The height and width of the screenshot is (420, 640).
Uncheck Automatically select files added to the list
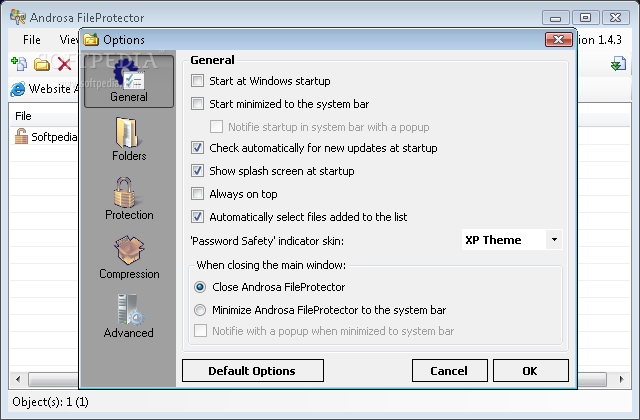pyautogui.click(x=198, y=217)
